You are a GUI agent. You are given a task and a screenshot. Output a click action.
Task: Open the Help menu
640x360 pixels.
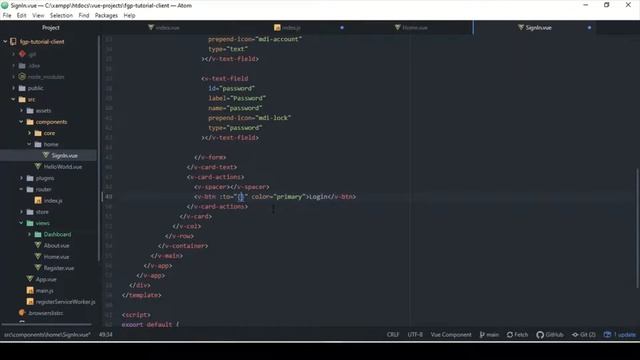click(x=129, y=16)
